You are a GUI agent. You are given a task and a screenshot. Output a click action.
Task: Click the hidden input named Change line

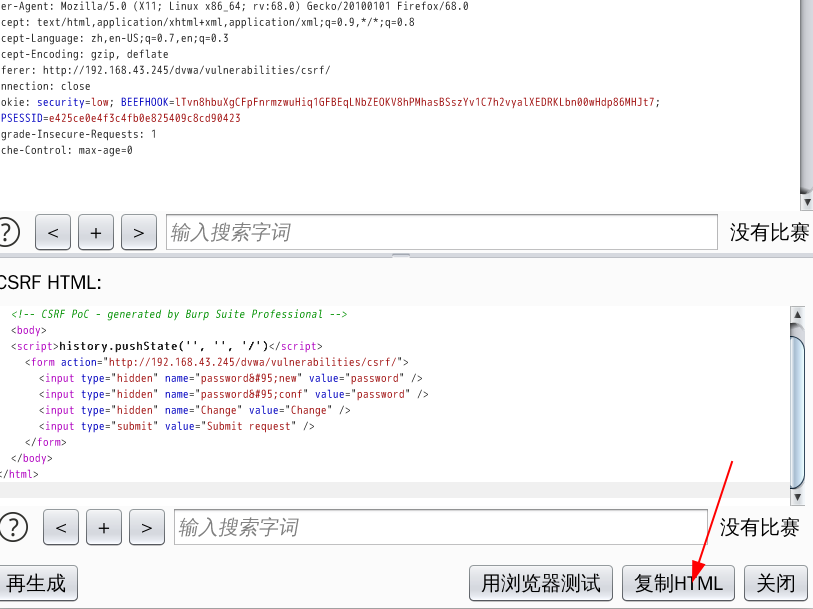coord(194,410)
